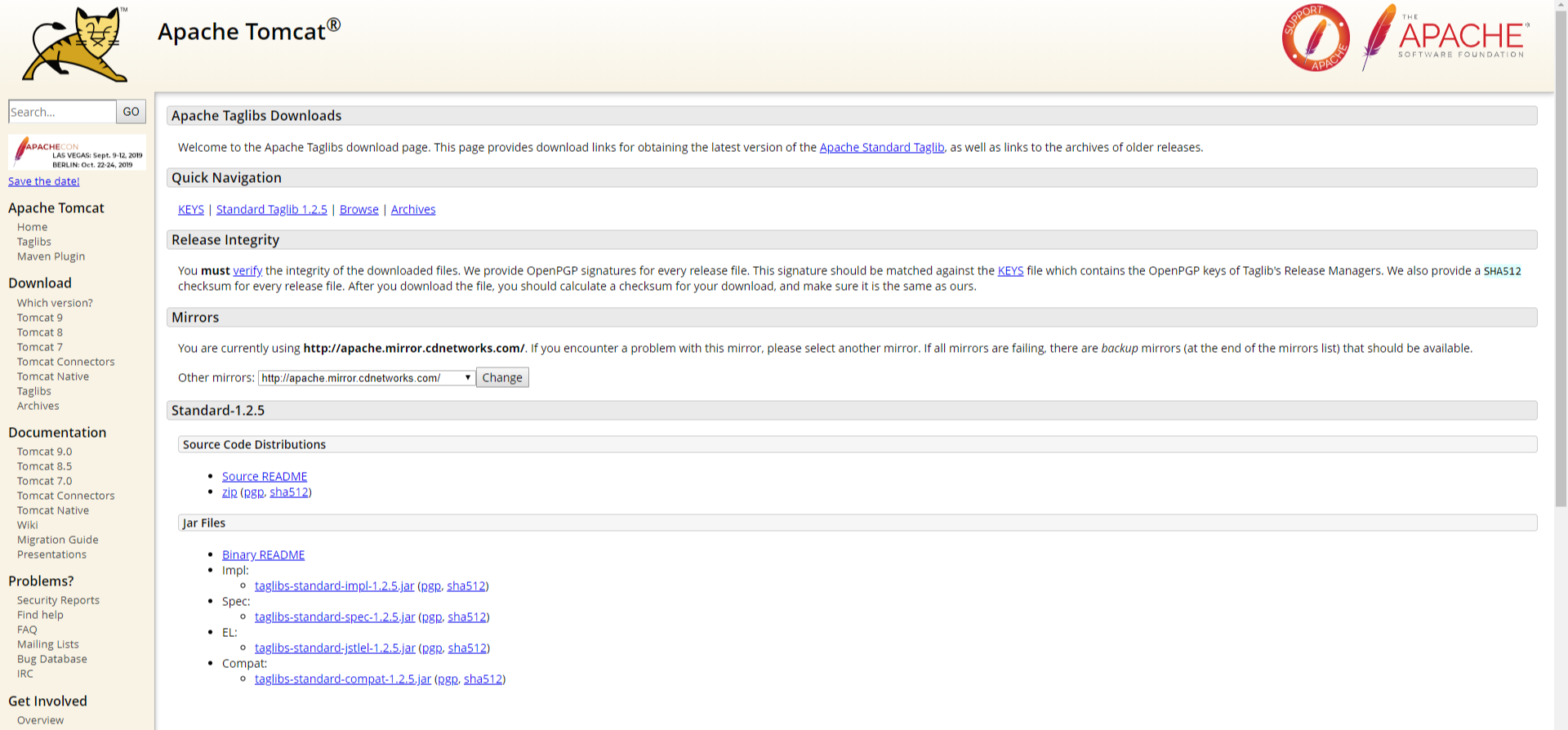
Task: Follow the Apache Standard Taglib link
Action: pos(882,148)
